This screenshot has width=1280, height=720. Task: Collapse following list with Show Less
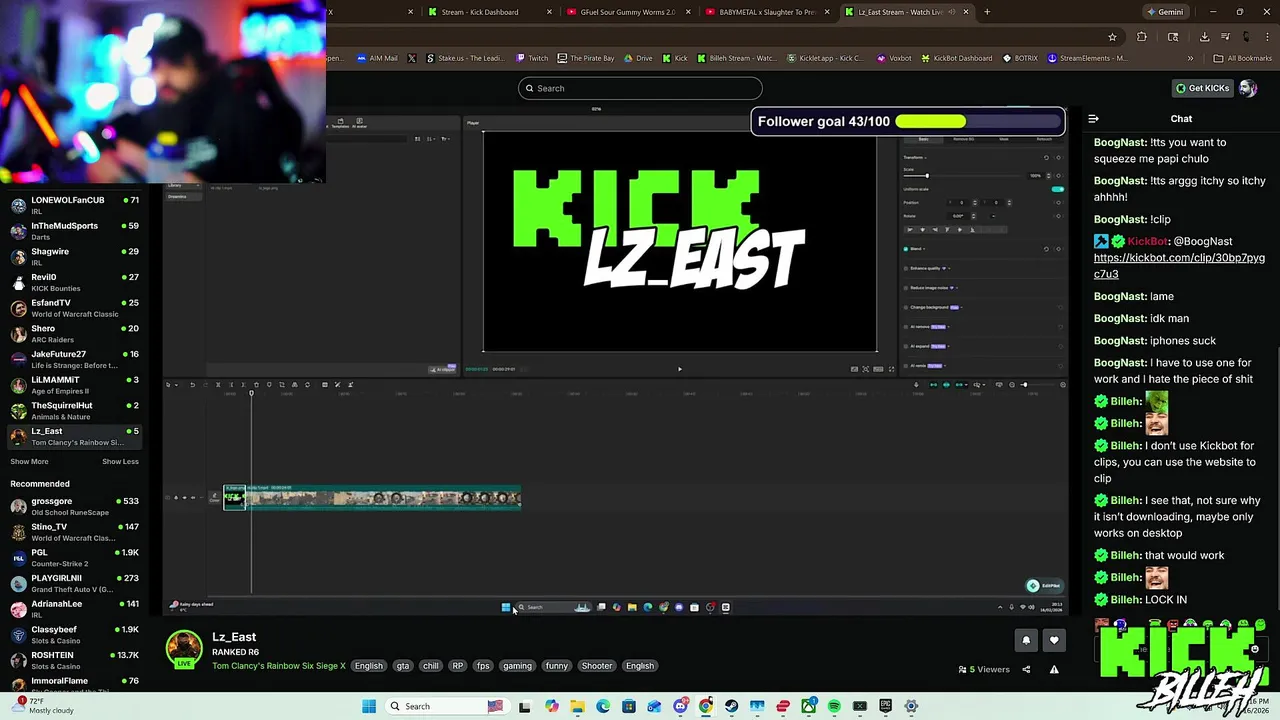[120, 461]
